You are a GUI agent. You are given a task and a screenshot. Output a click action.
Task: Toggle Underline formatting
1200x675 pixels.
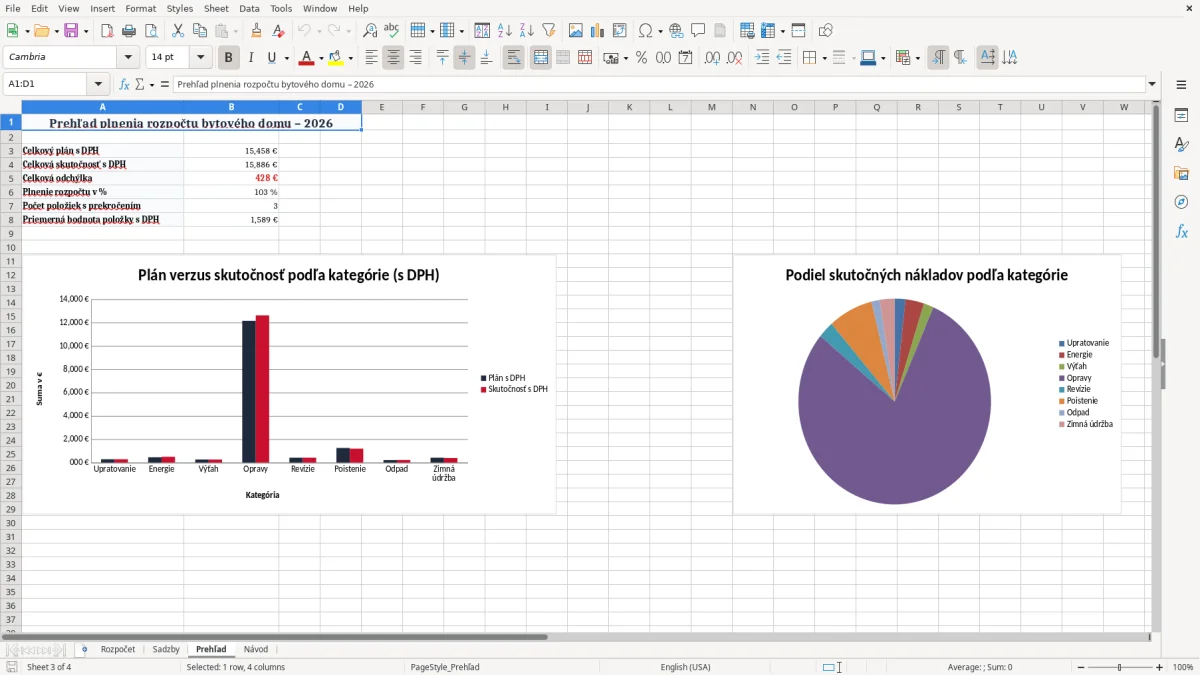click(272, 57)
